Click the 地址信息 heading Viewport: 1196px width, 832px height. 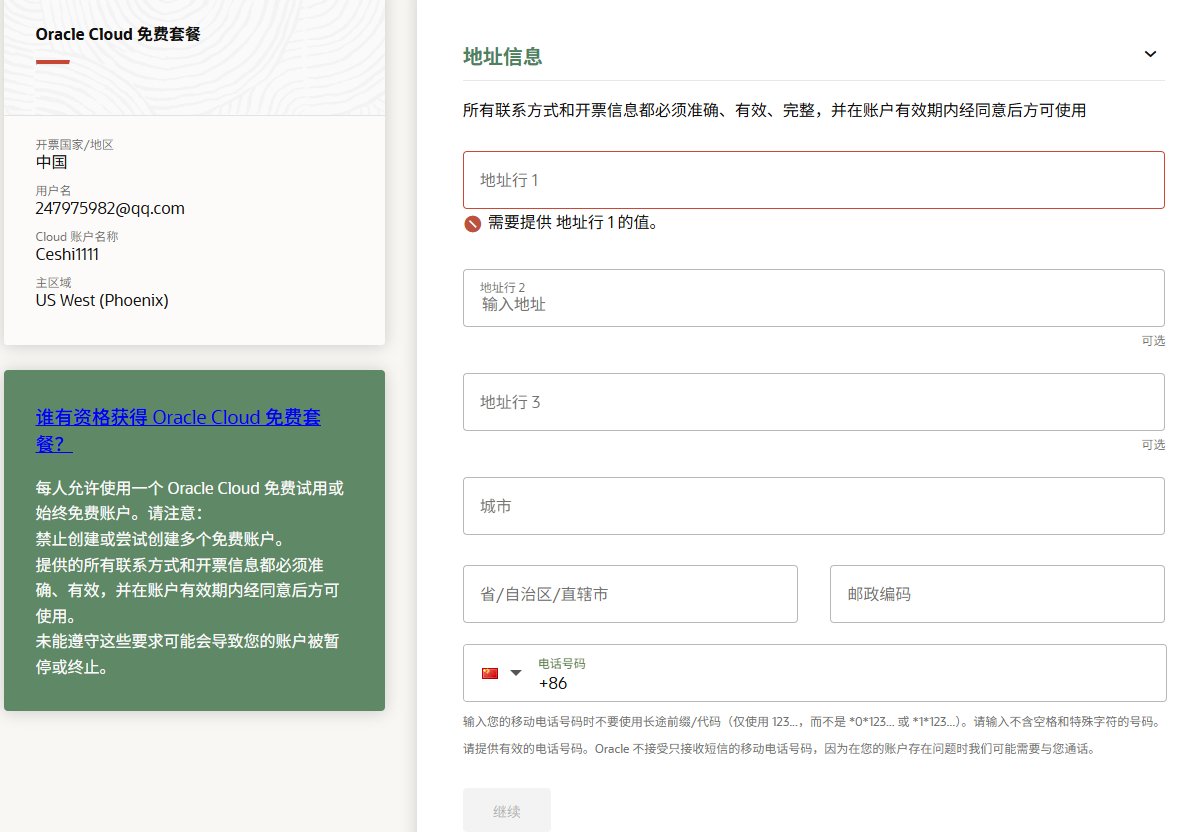click(x=502, y=56)
